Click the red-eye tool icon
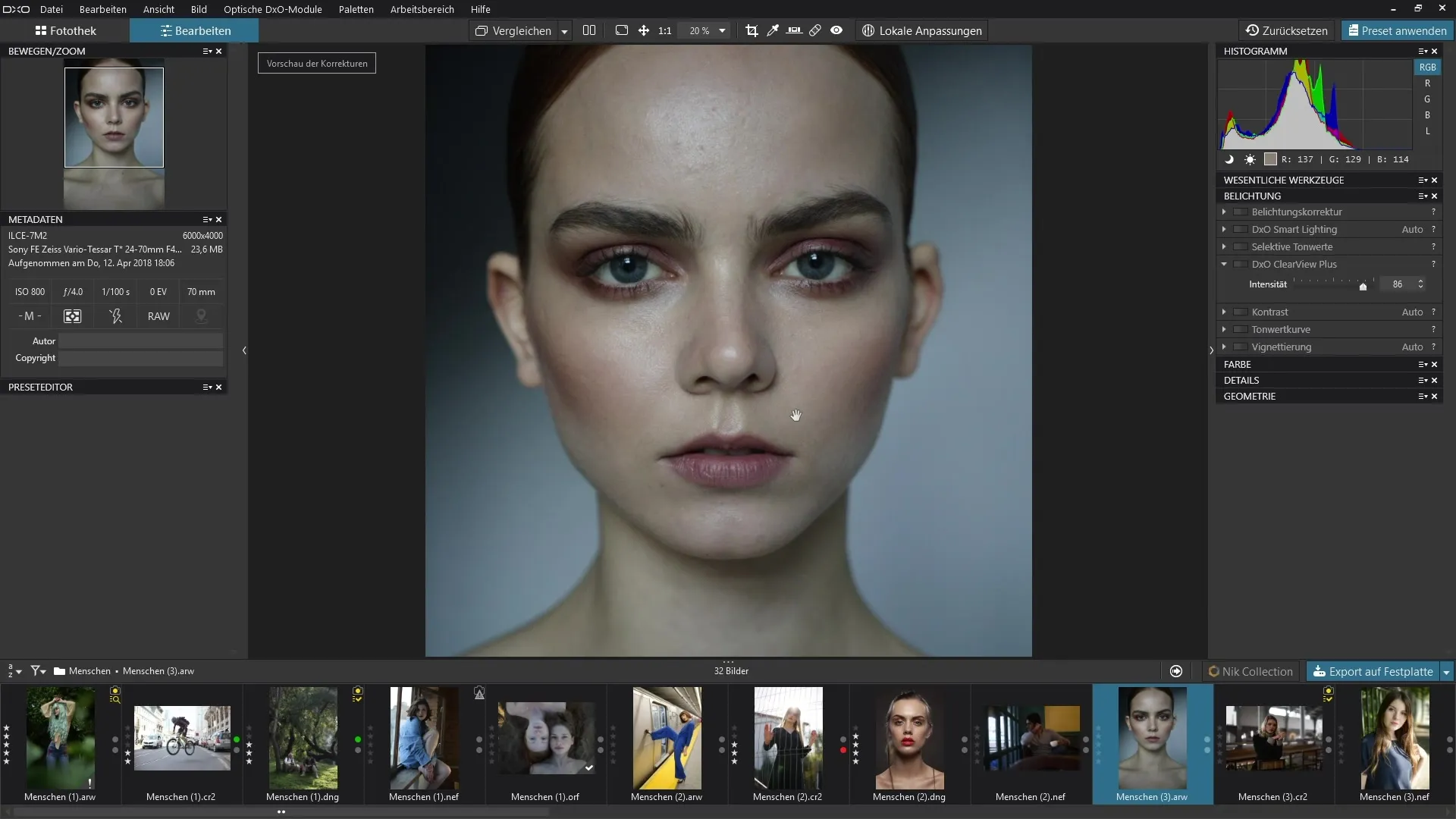The width and height of the screenshot is (1456, 819). (x=836, y=30)
